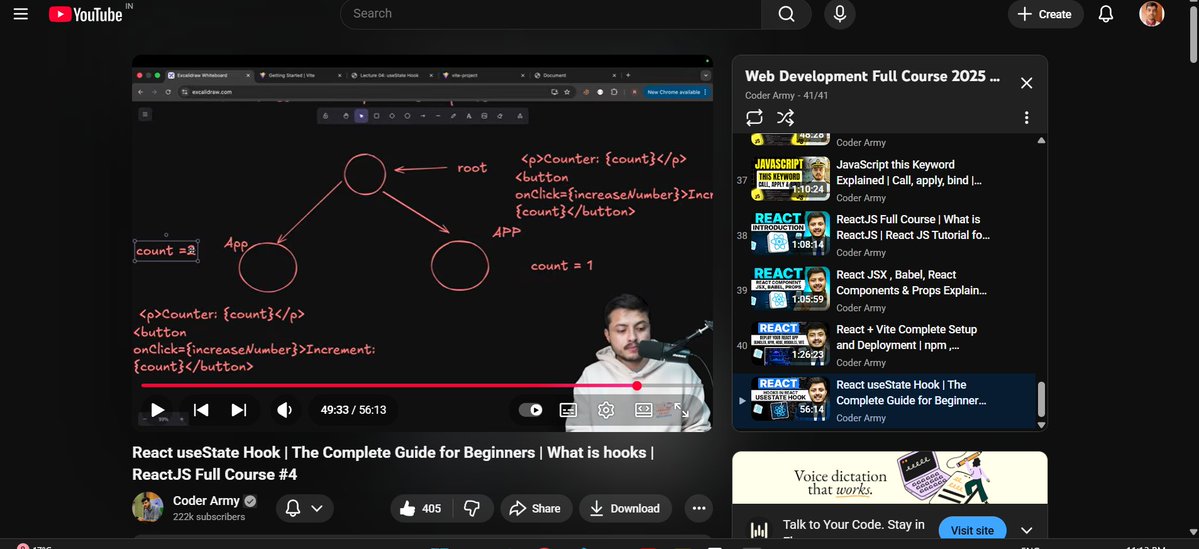
Task: Open Coder Army channel name link
Action: click(206, 501)
